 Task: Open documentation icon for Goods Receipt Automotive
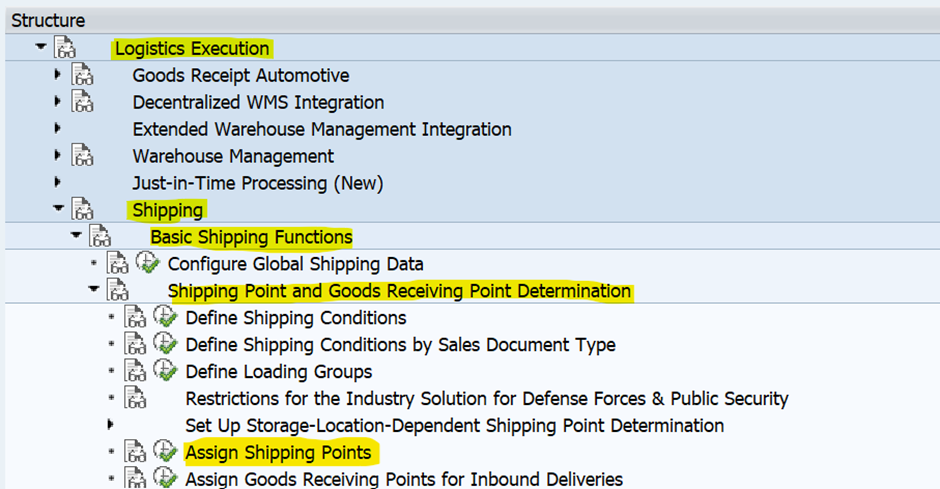click(x=83, y=74)
